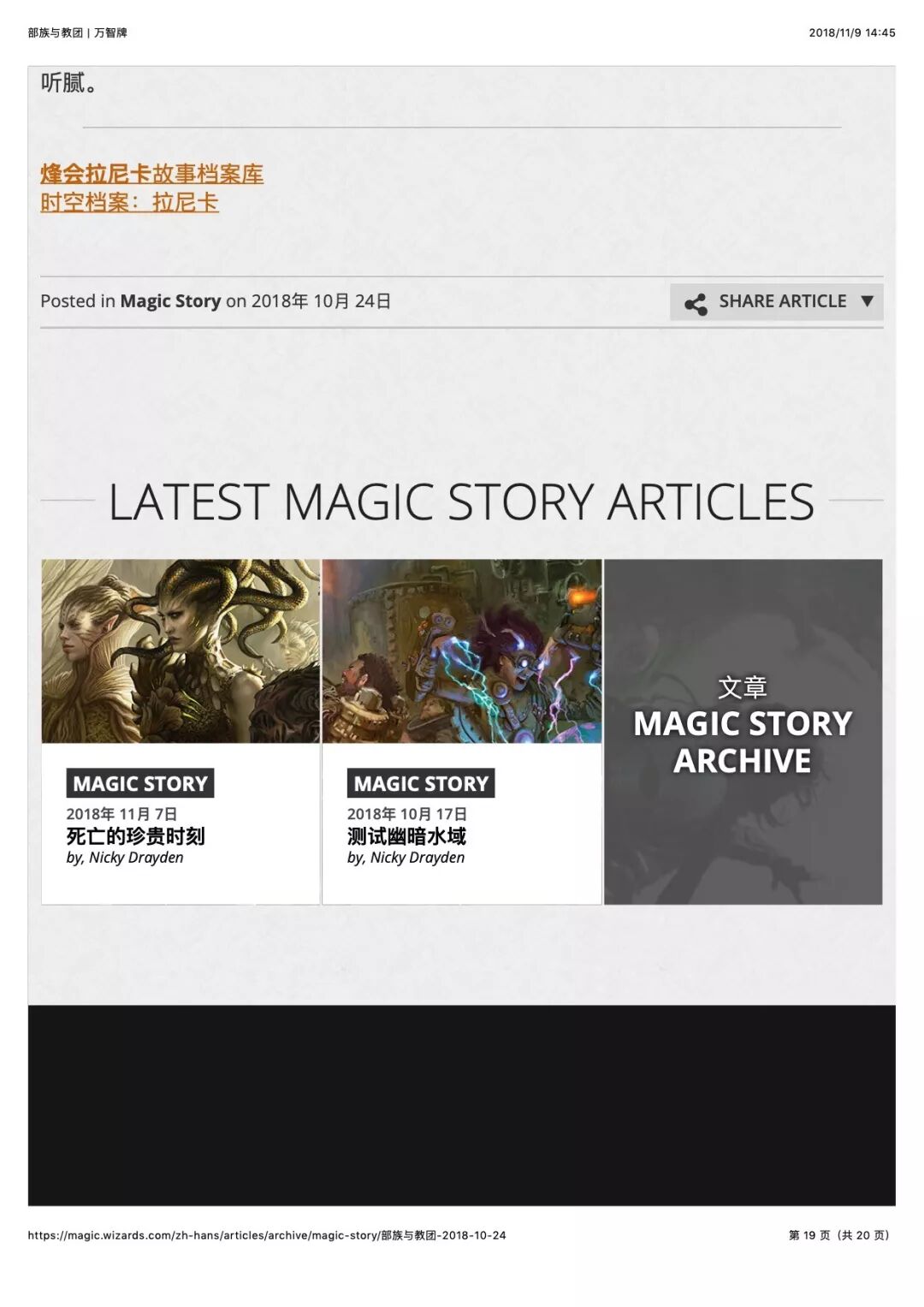
Task: Click Nicky Drayden author under 死亡的珍贵时刻
Action: point(136,858)
